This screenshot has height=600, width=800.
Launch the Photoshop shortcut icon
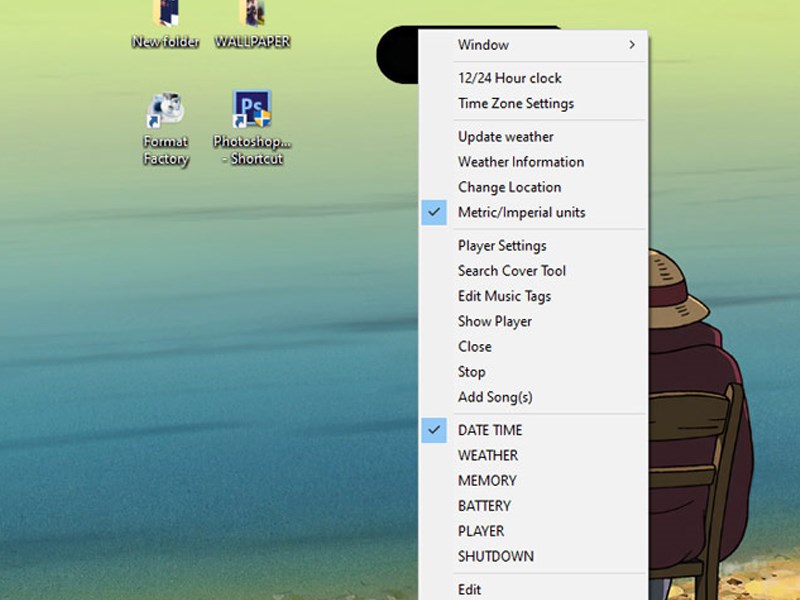[x=252, y=110]
